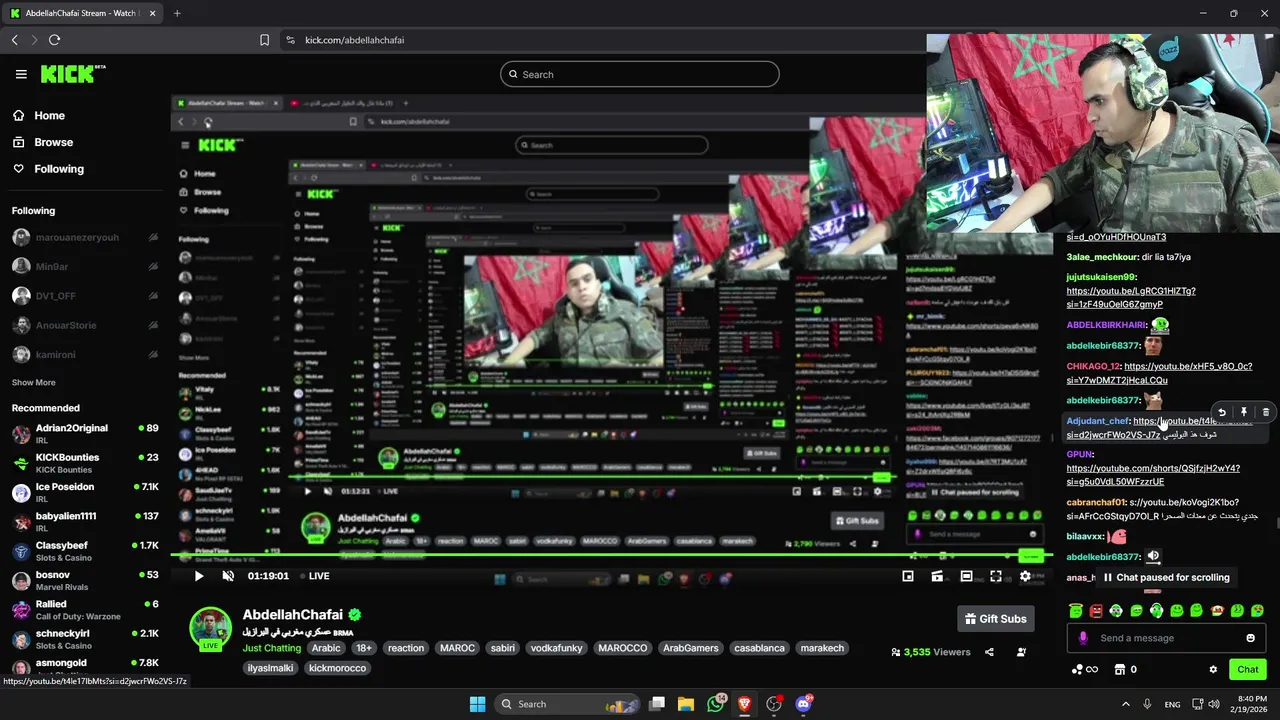Open Following in sidebar
The width and height of the screenshot is (1280, 720).
58,169
